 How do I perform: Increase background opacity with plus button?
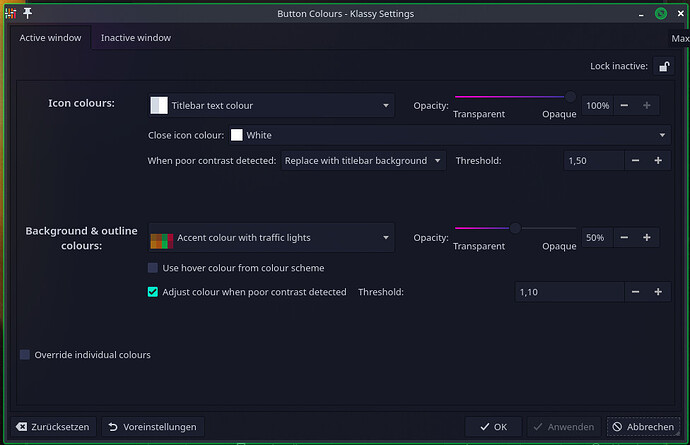point(647,237)
